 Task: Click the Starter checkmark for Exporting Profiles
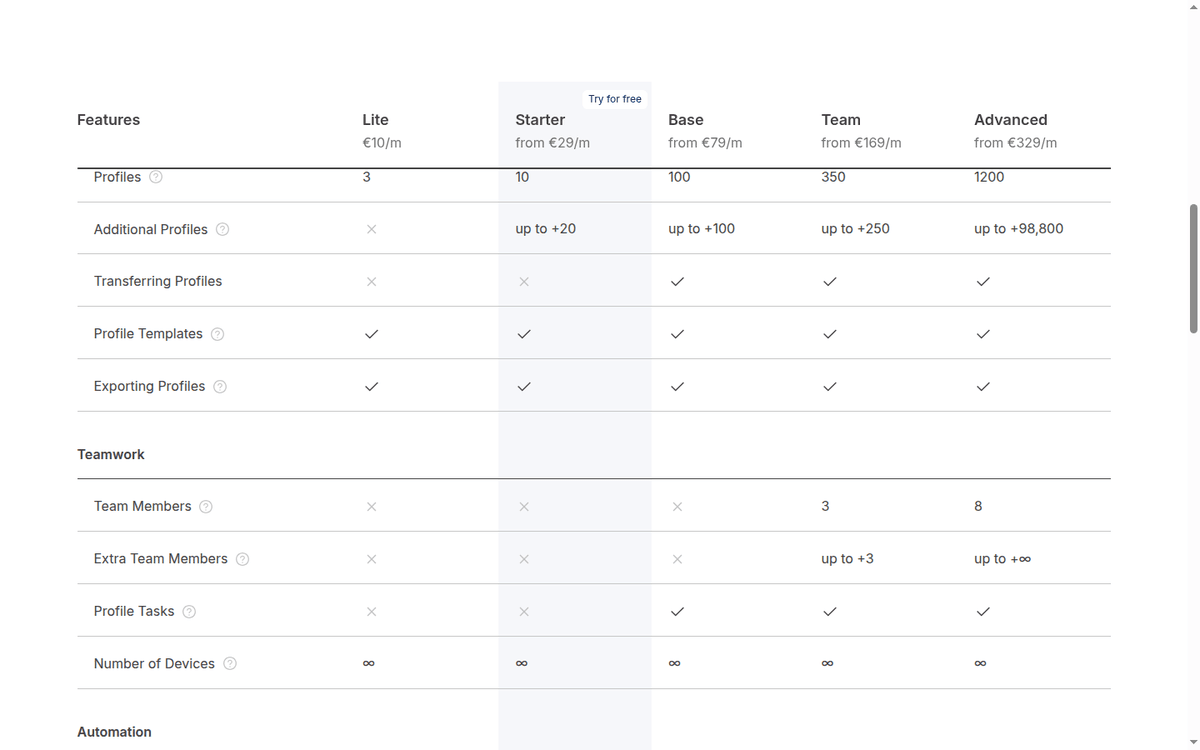[x=524, y=386]
